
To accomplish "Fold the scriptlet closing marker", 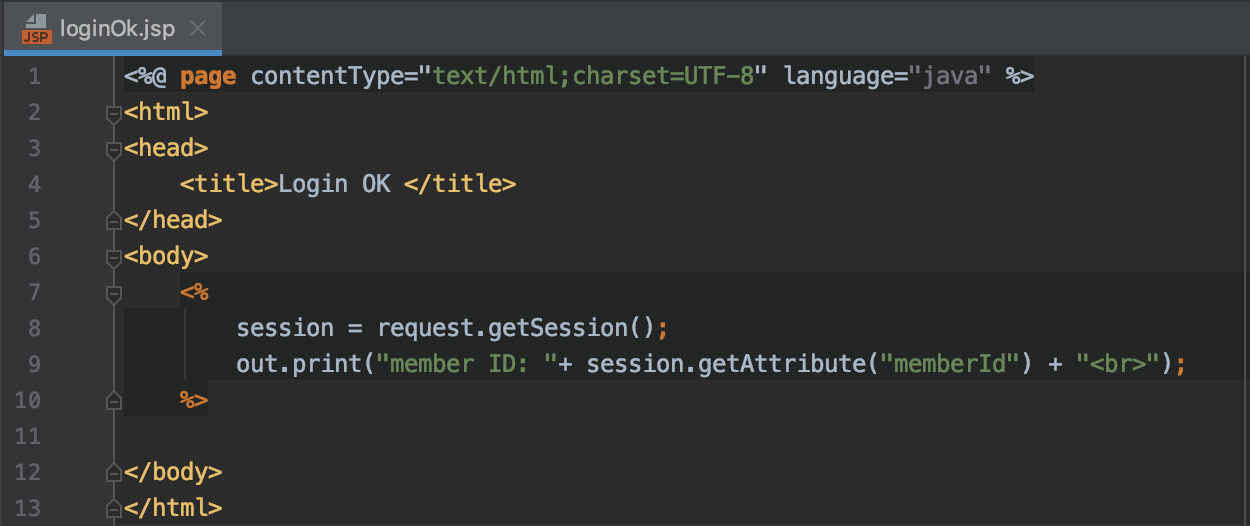I will click(113, 401).
